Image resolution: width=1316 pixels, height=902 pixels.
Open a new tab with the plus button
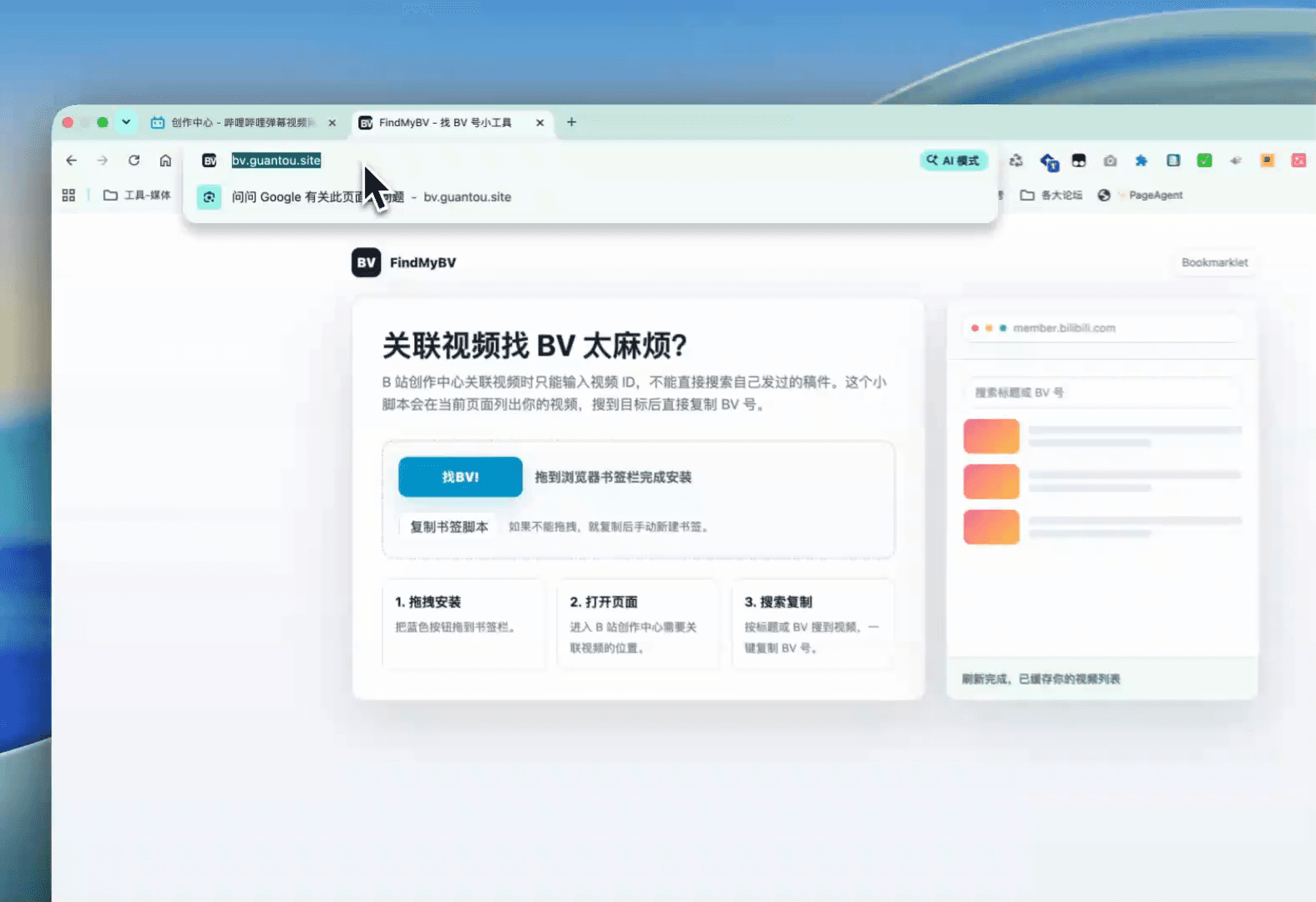[x=571, y=122]
